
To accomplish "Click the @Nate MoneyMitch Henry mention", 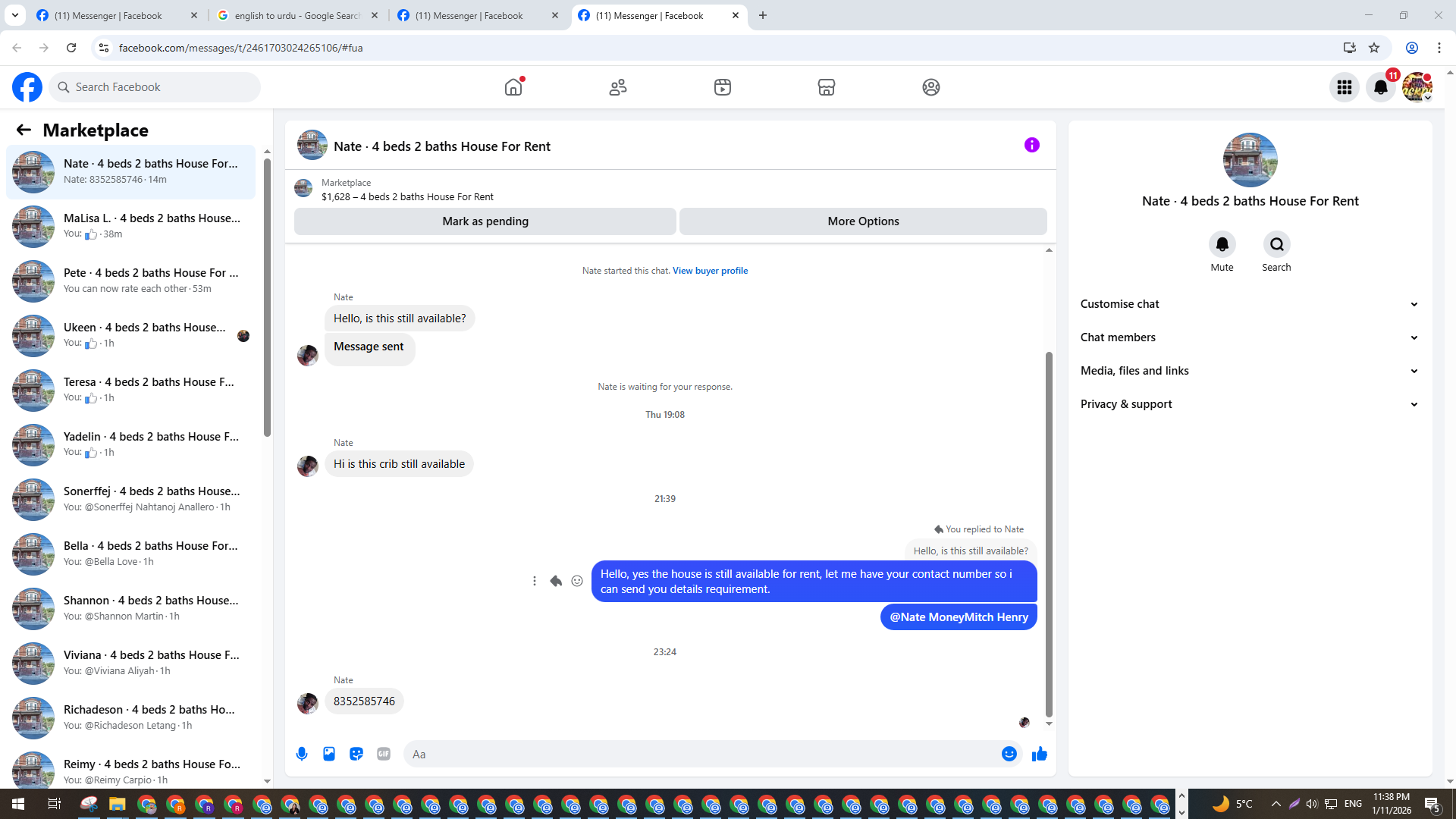I will point(959,617).
